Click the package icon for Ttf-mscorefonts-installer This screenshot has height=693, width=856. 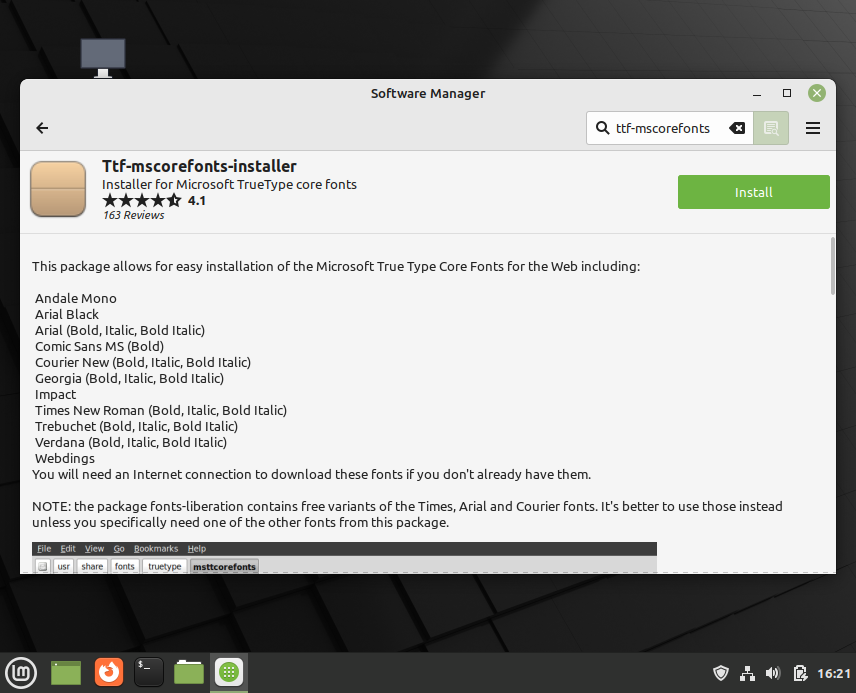point(58,189)
